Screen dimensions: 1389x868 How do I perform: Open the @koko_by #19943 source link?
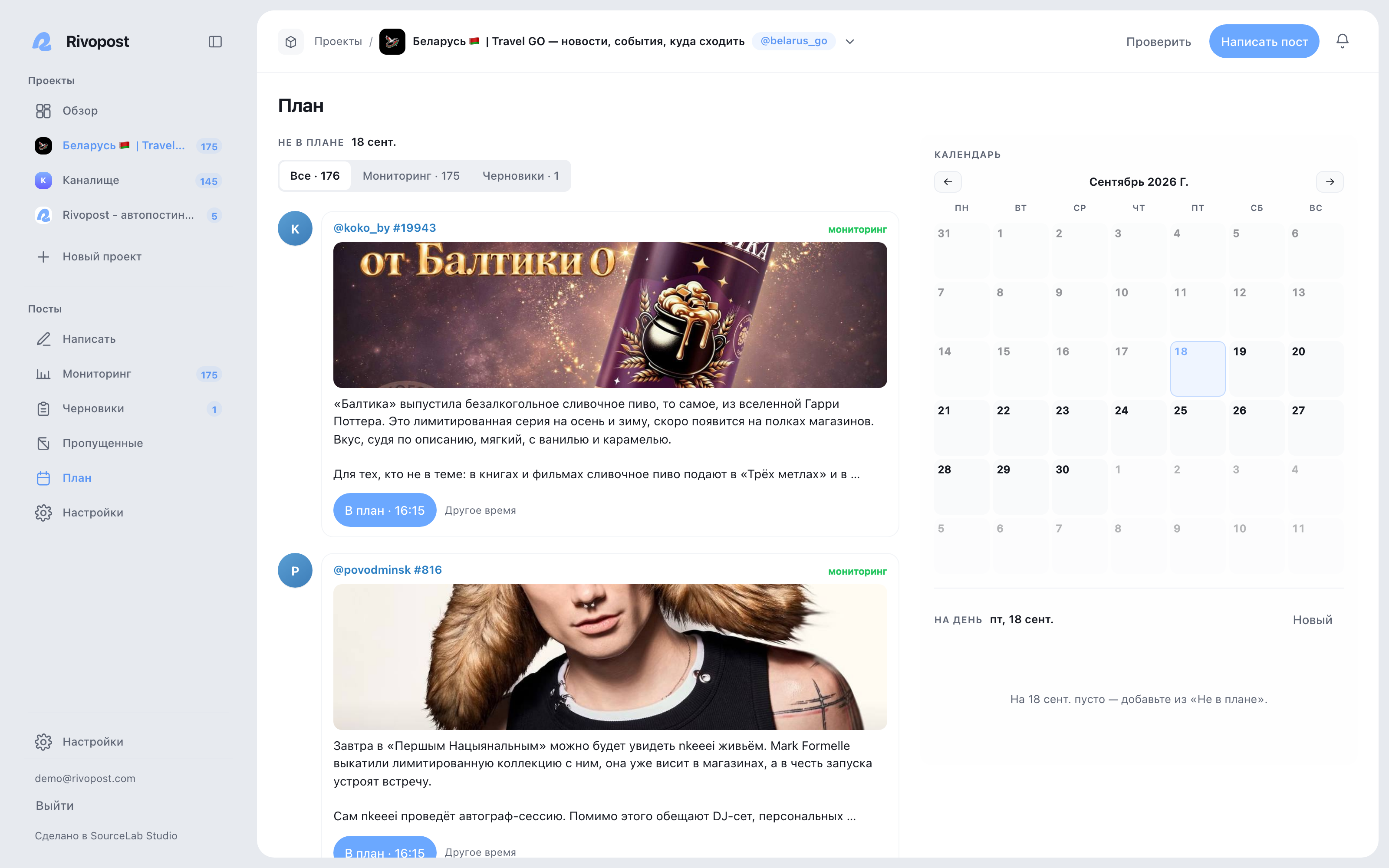tap(385, 228)
